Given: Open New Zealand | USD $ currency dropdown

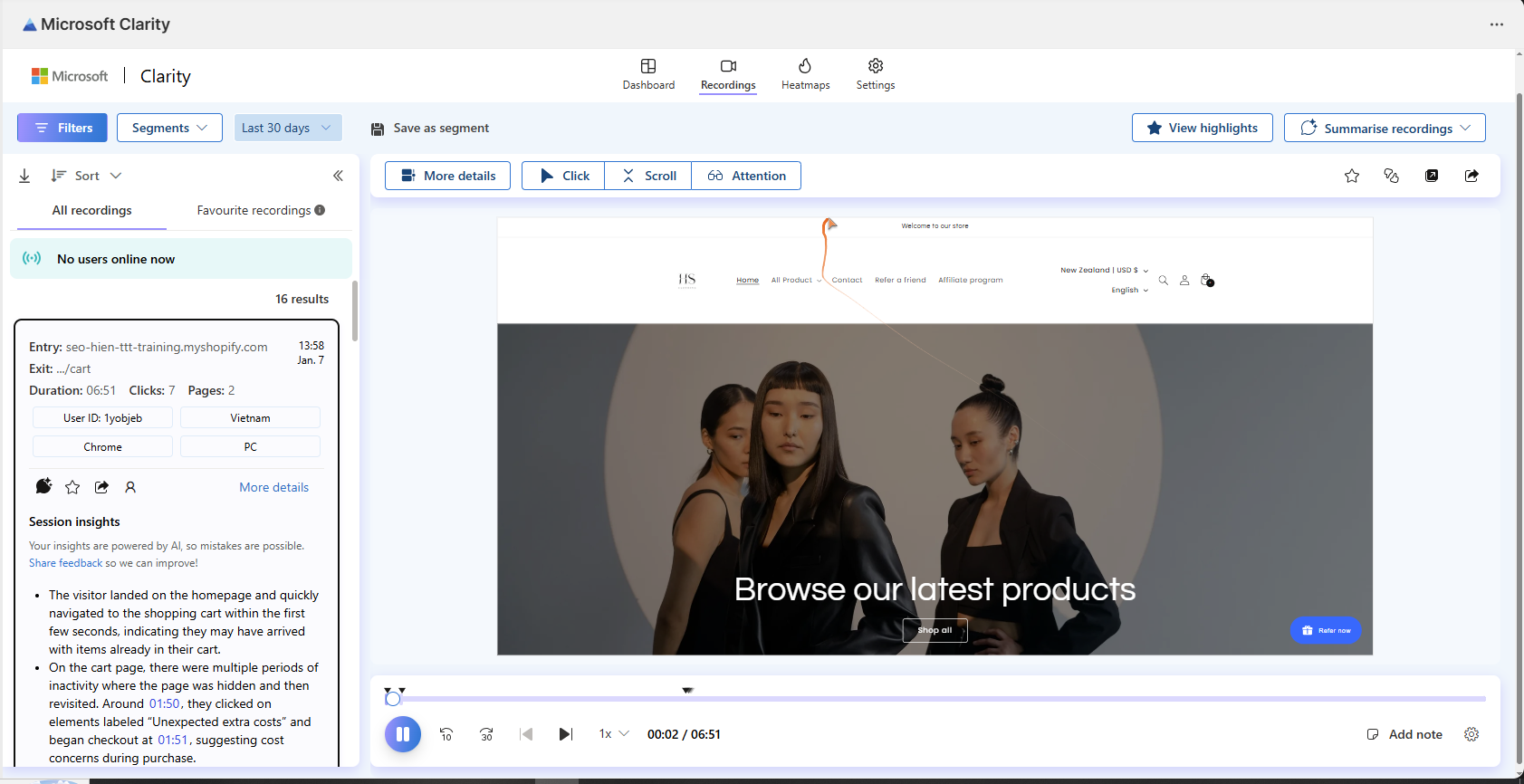Looking at the screenshot, I should click(x=1104, y=270).
